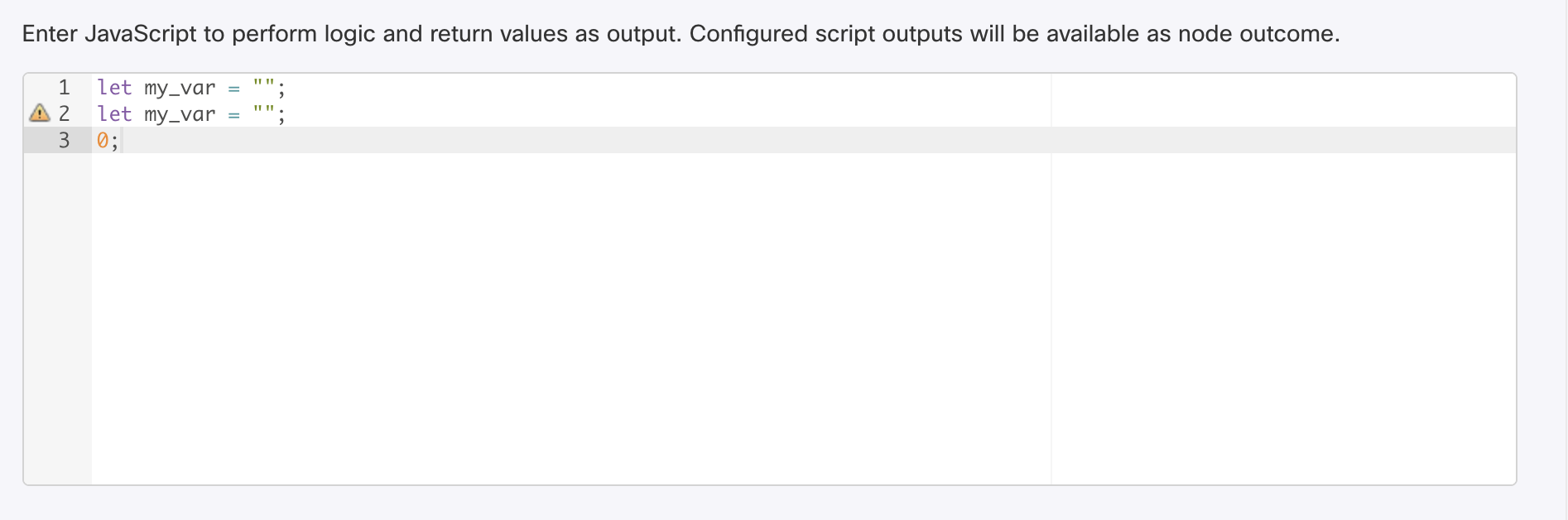
Task: Select line number 3 in the gutter
Action: 64,140
